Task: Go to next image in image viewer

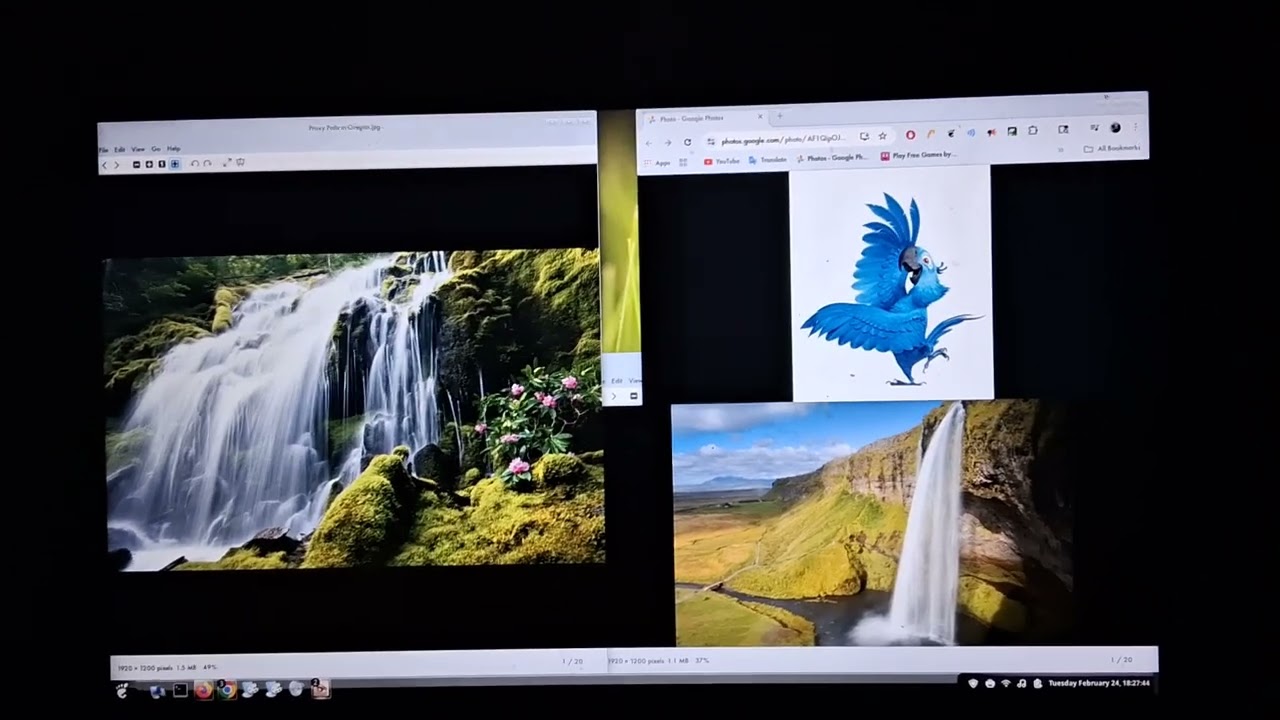Action: (x=117, y=165)
